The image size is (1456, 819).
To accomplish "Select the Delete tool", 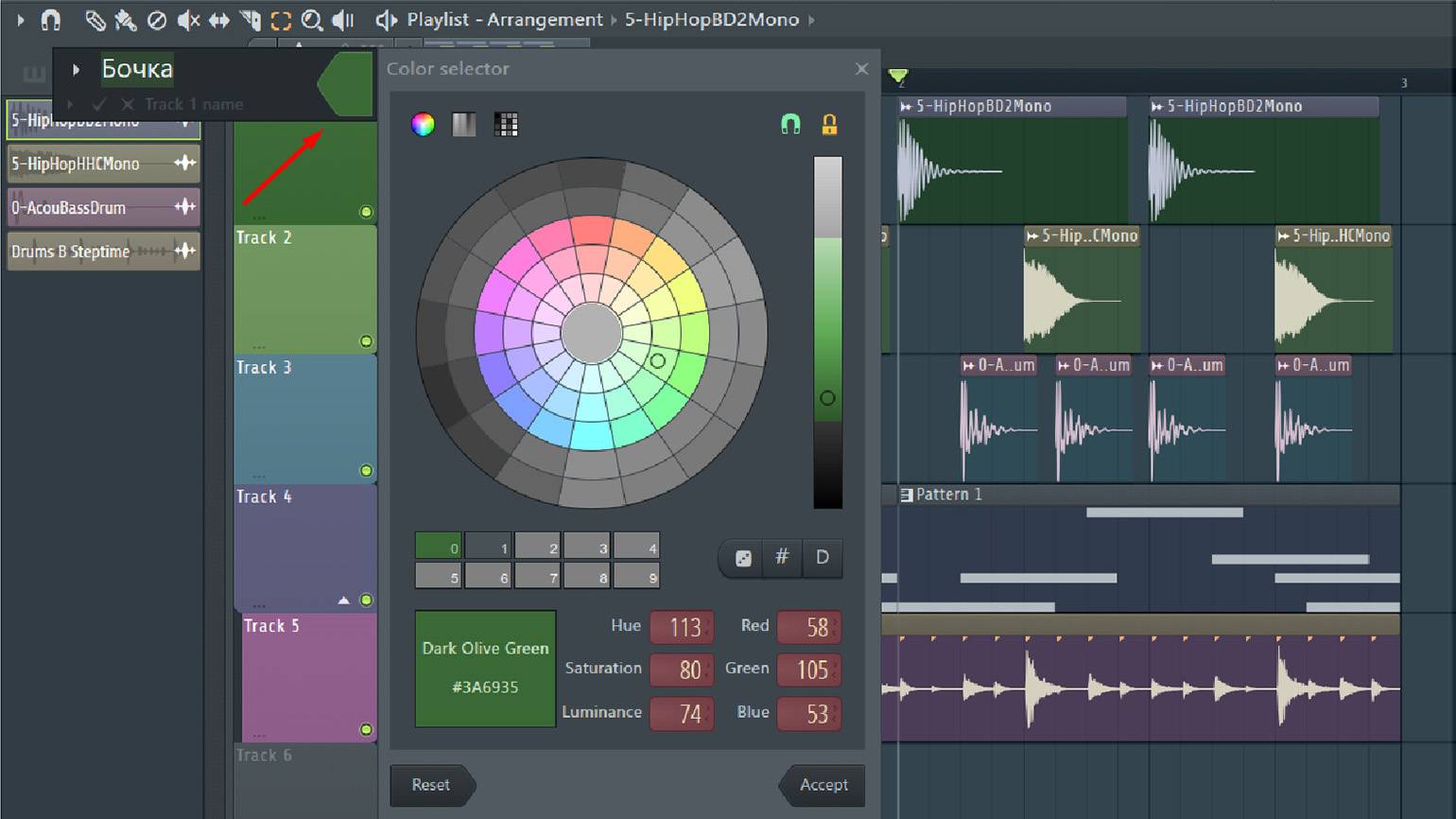I will coord(157,19).
